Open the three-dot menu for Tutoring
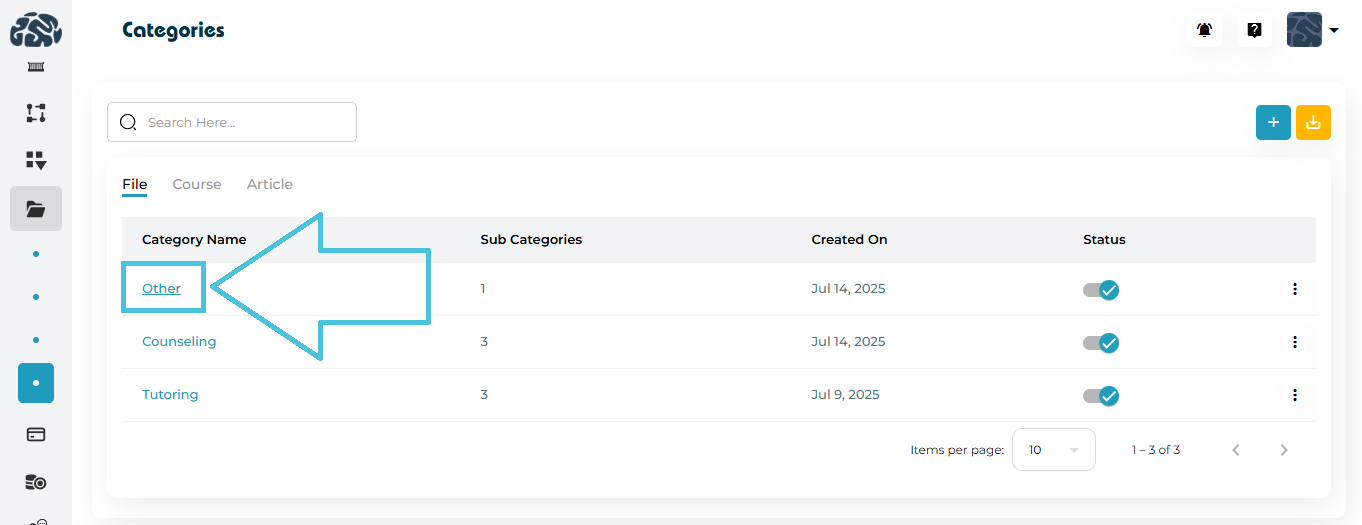 point(1295,395)
